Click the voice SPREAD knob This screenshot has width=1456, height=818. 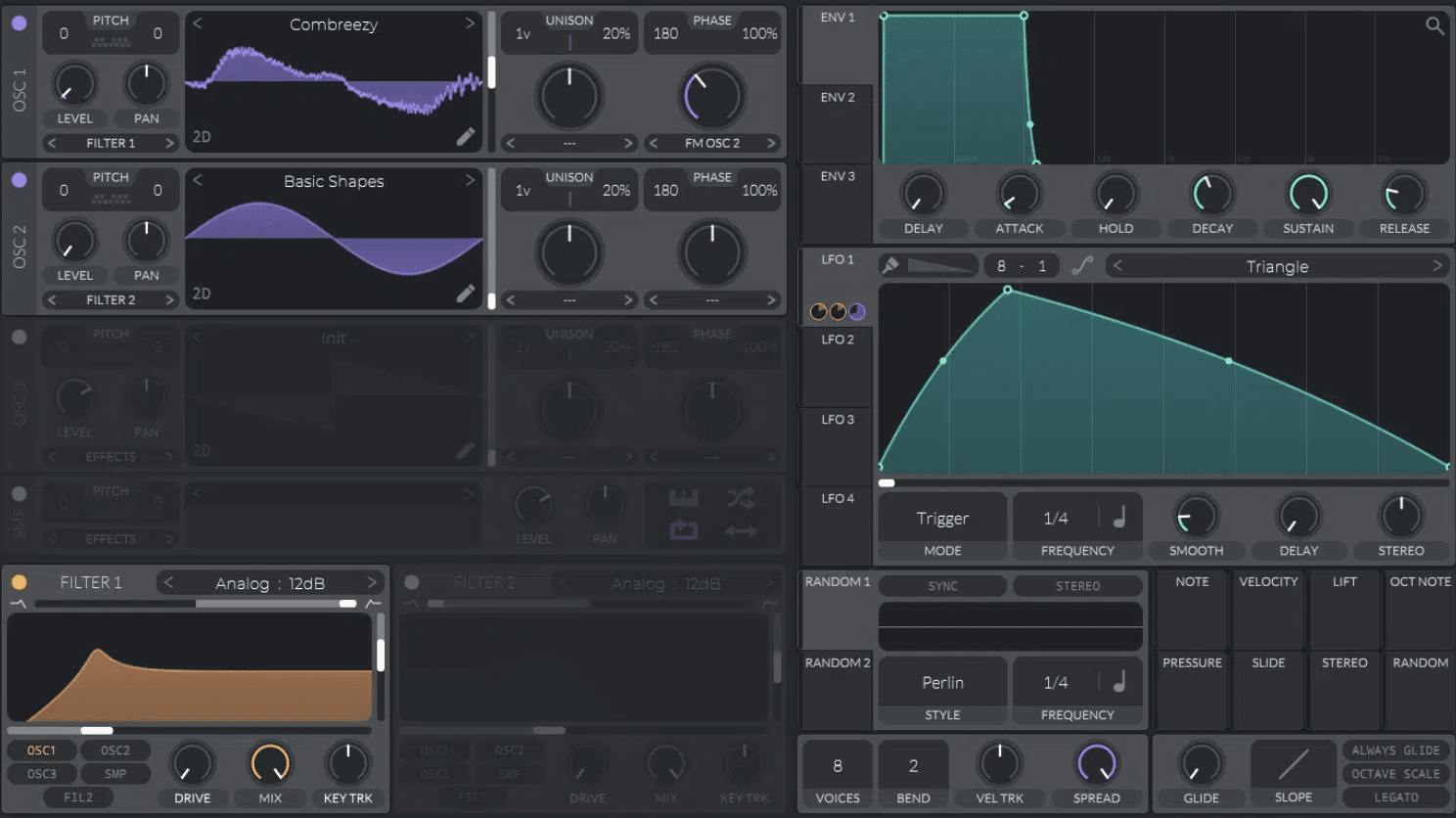1097,764
